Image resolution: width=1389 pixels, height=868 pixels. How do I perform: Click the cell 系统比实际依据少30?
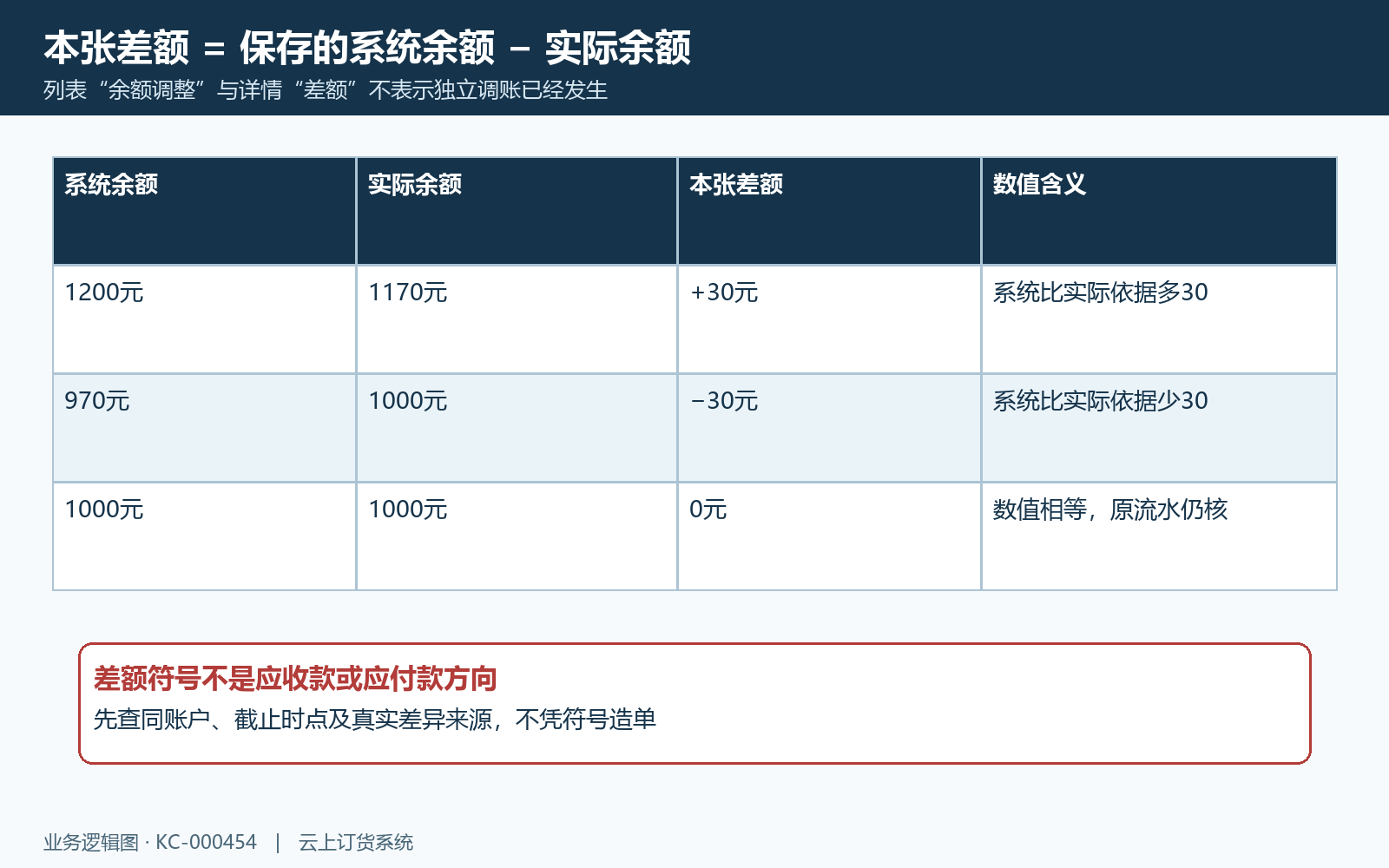click(1159, 428)
